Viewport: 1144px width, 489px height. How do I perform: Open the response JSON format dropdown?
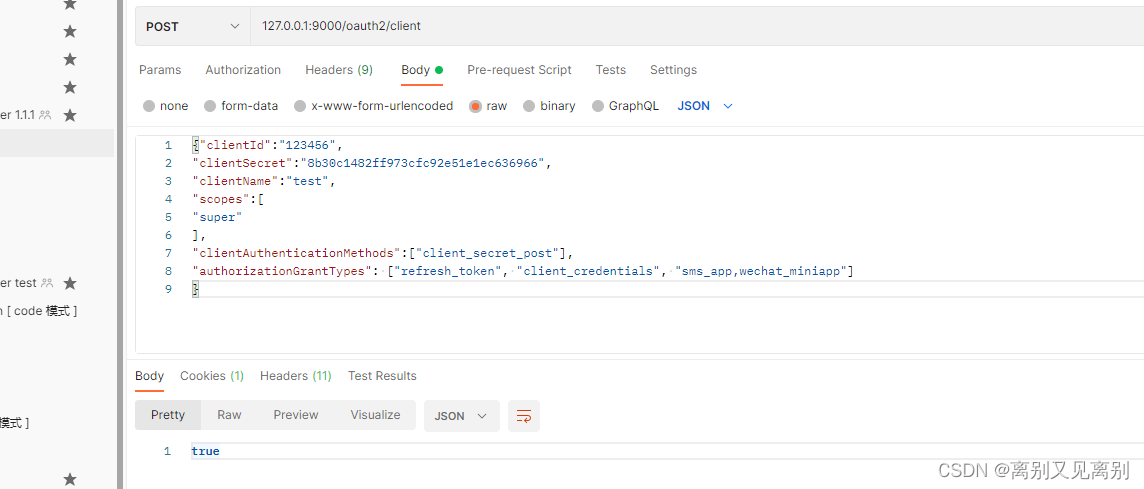(x=461, y=416)
